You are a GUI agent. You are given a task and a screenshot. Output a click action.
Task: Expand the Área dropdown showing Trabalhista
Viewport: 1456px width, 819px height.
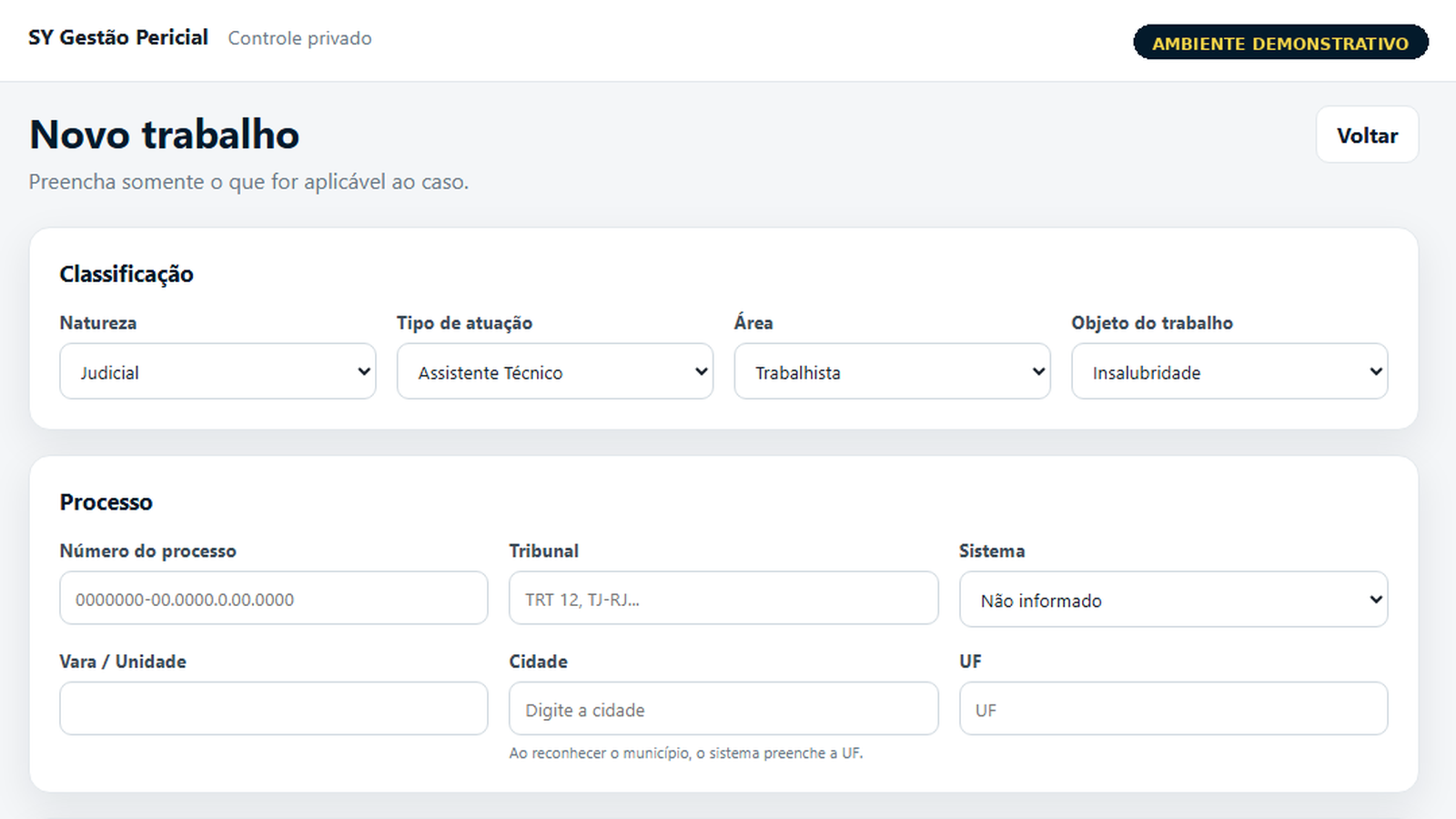(x=892, y=371)
